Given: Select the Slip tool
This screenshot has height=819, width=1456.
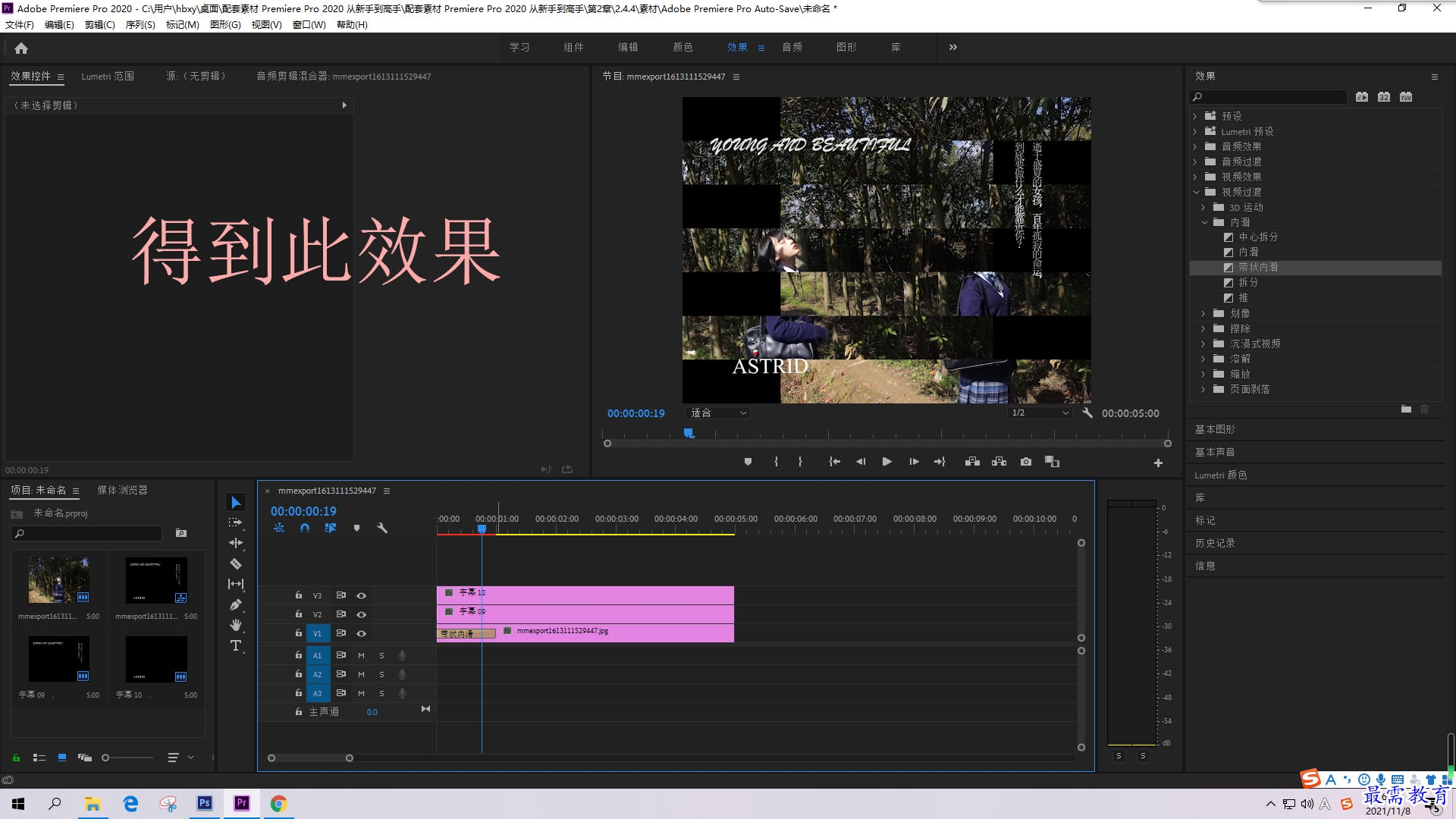Looking at the screenshot, I should pos(236,584).
